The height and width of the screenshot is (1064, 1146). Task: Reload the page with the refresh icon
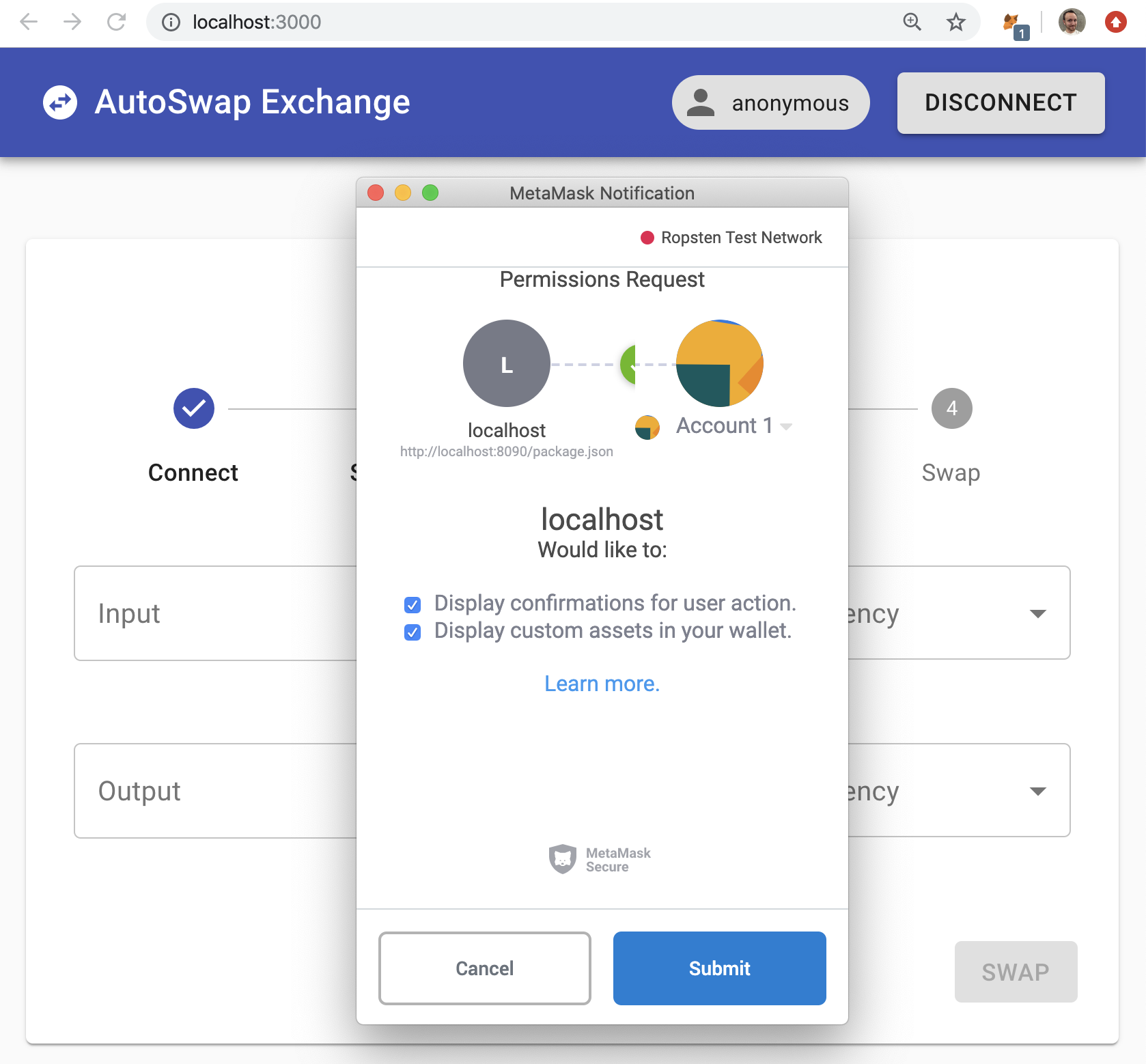pos(117,23)
